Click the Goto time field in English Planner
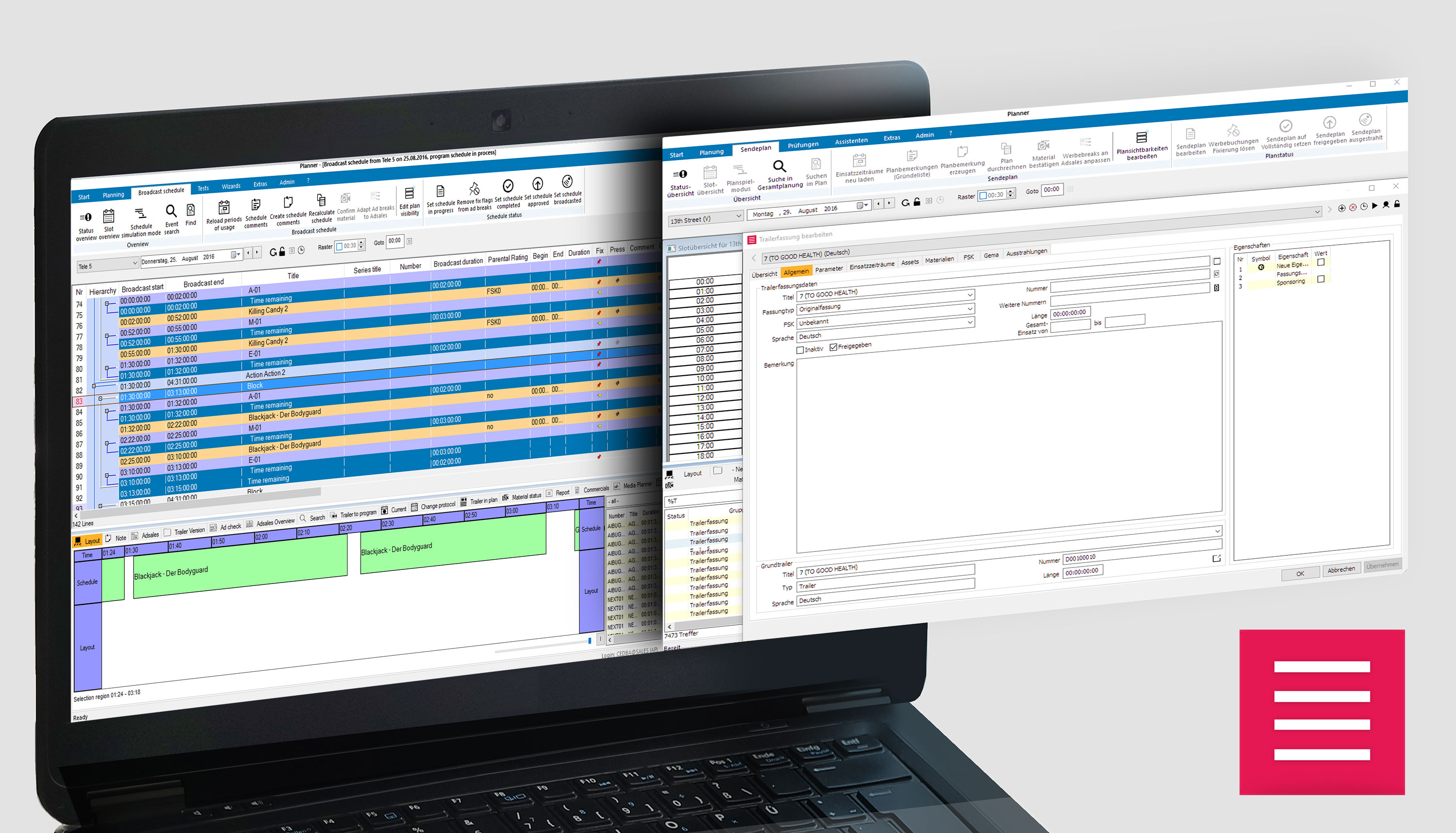1456x833 pixels. (x=395, y=241)
